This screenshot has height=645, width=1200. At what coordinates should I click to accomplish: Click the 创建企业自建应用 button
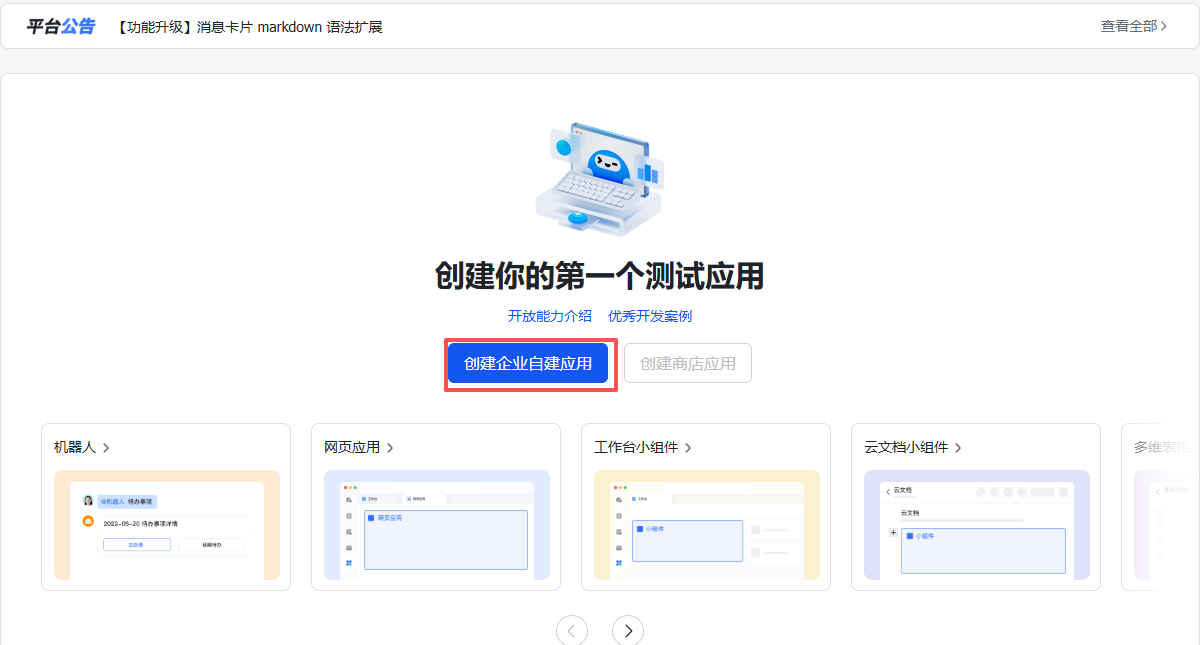(528, 363)
